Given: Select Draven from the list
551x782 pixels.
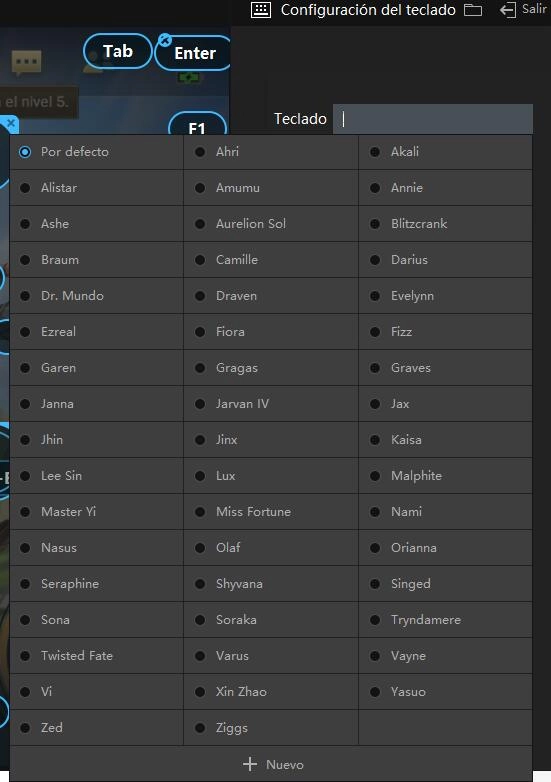Looking at the screenshot, I should [271, 296].
